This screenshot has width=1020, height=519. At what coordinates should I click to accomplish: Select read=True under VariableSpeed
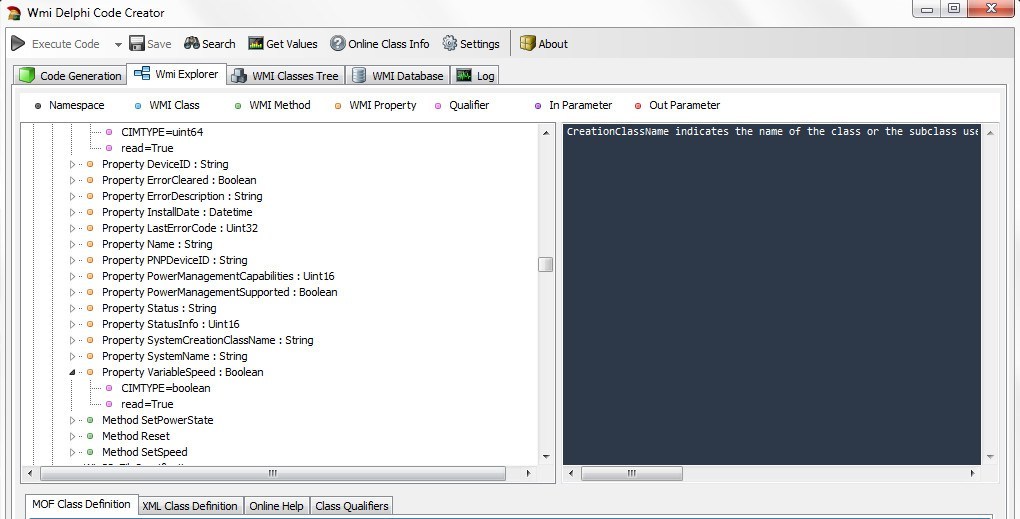pyautogui.click(x=147, y=405)
